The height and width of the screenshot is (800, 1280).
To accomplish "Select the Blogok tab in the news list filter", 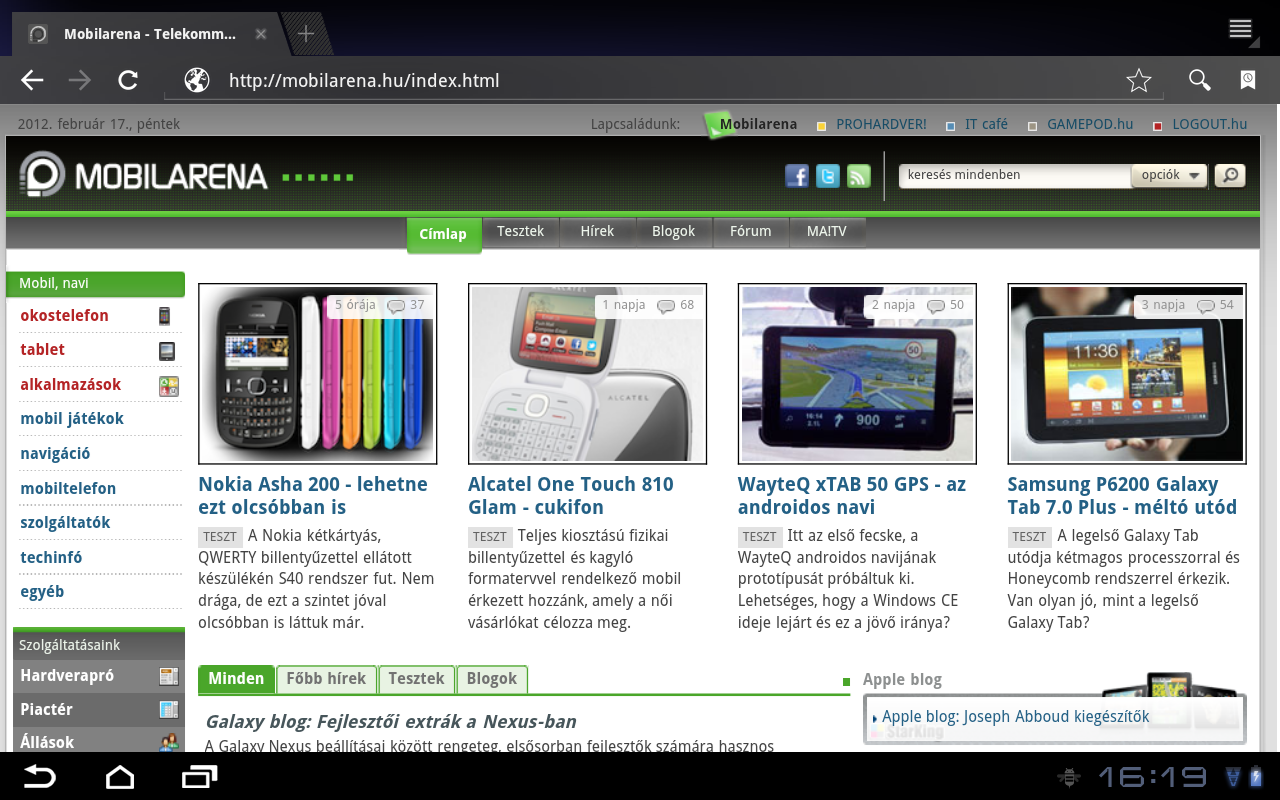I will coord(492,678).
